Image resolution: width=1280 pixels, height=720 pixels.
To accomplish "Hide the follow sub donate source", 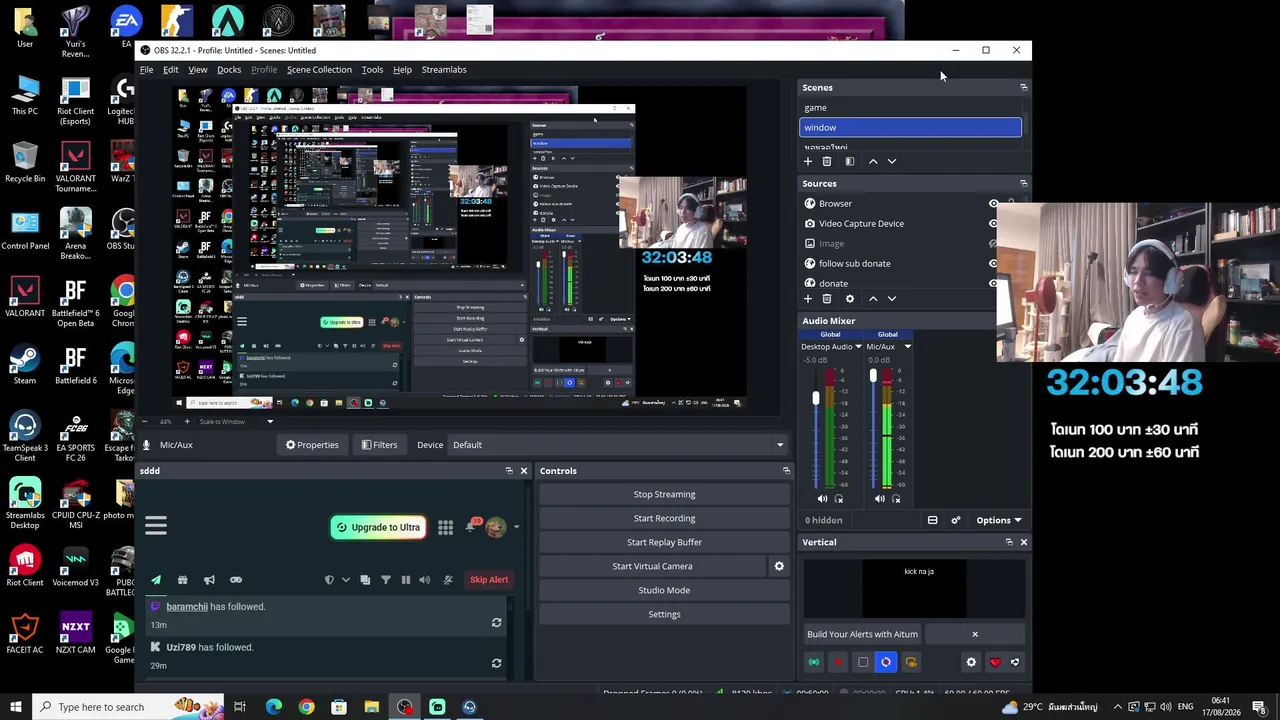I will [993, 264].
